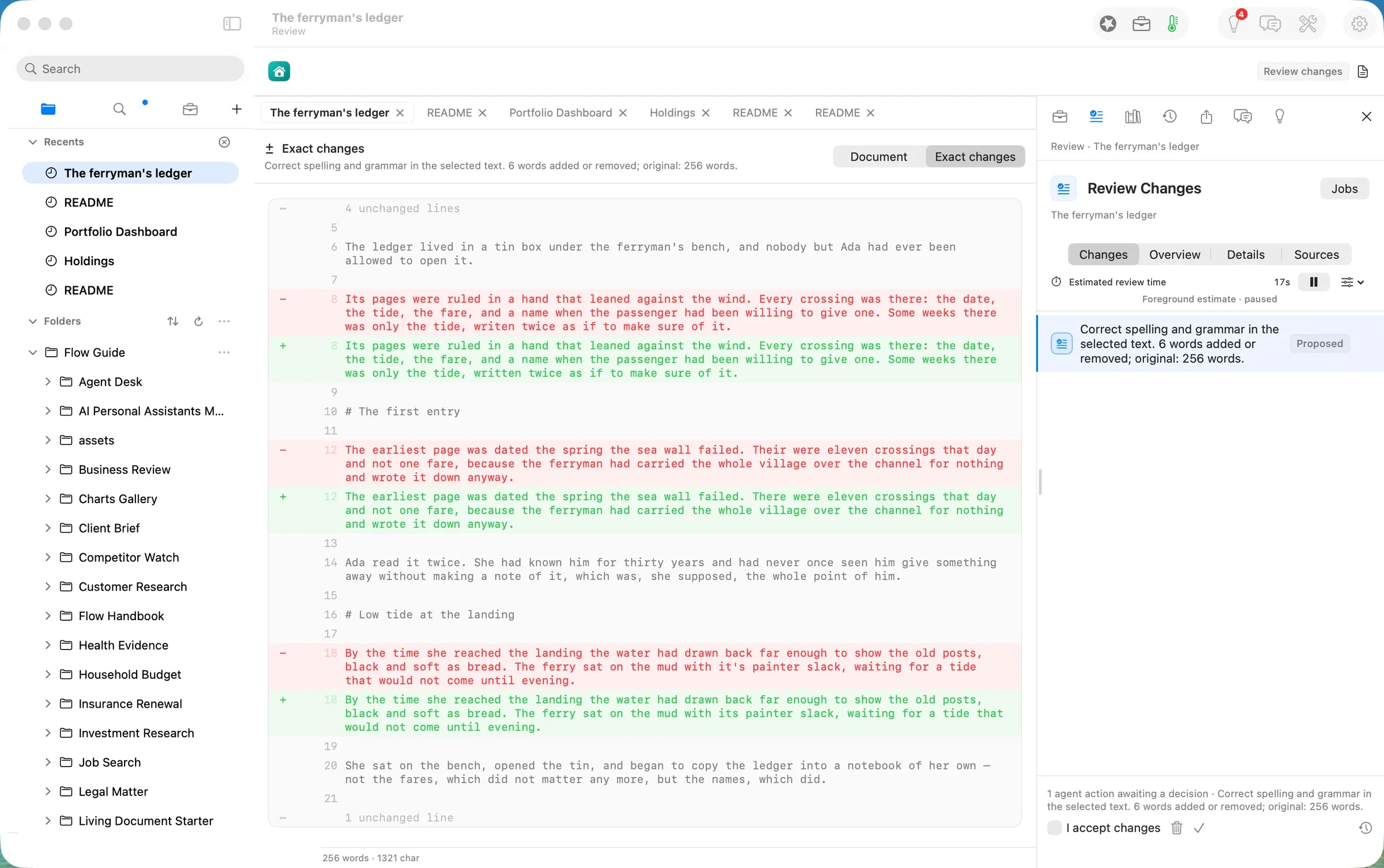This screenshot has height=868, width=1384.
Task: Open review filter options dropdown
Action: (1352, 282)
